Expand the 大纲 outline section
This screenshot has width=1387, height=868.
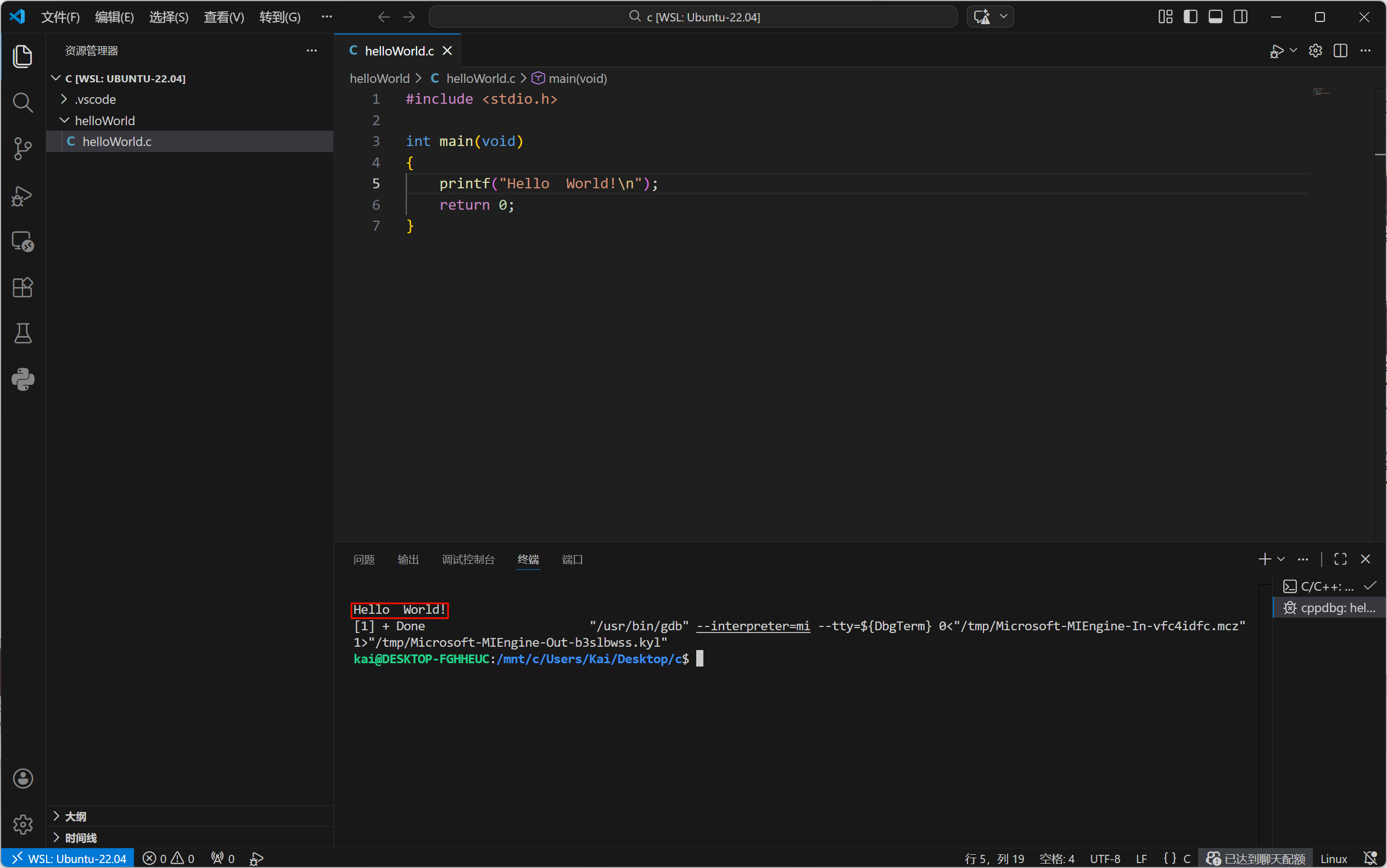(x=75, y=816)
